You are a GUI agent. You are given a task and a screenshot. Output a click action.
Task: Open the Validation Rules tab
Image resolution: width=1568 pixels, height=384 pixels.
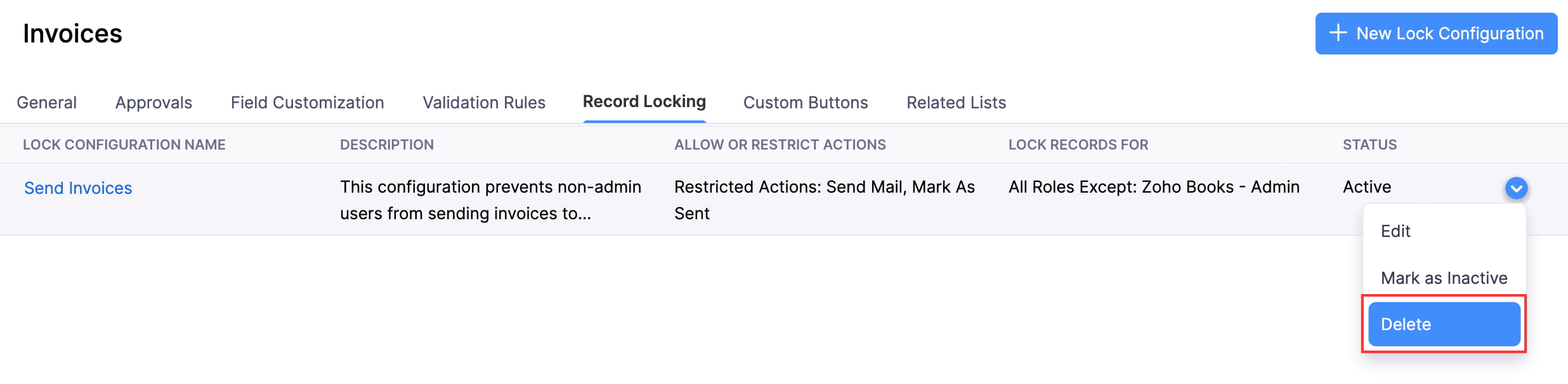[x=484, y=102]
